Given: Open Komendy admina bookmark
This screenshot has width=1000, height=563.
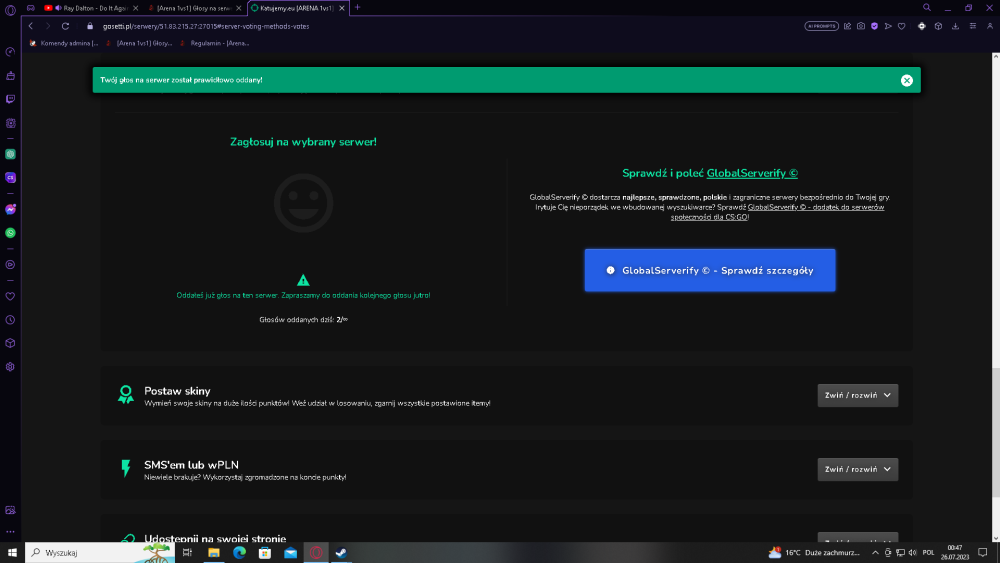Looking at the screenshot, I should coord(64,43).
